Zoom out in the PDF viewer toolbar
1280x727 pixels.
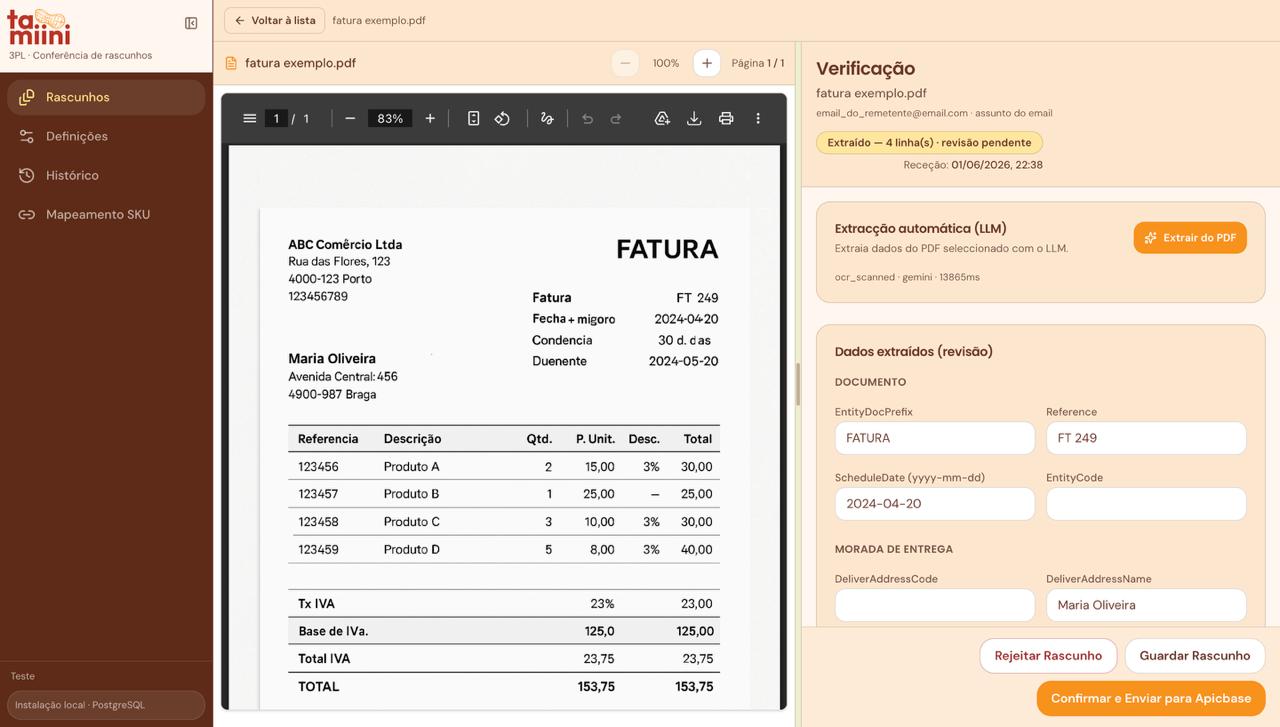[x=350, y=118]
